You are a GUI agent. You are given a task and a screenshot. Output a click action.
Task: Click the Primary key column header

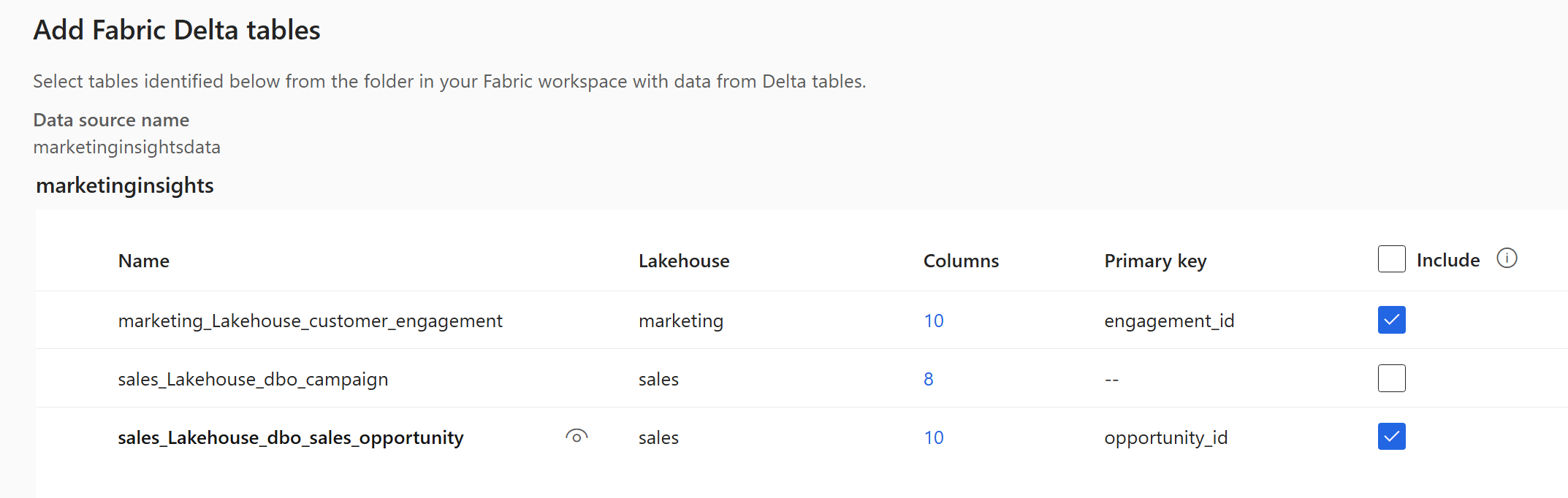pos(1155,261)
